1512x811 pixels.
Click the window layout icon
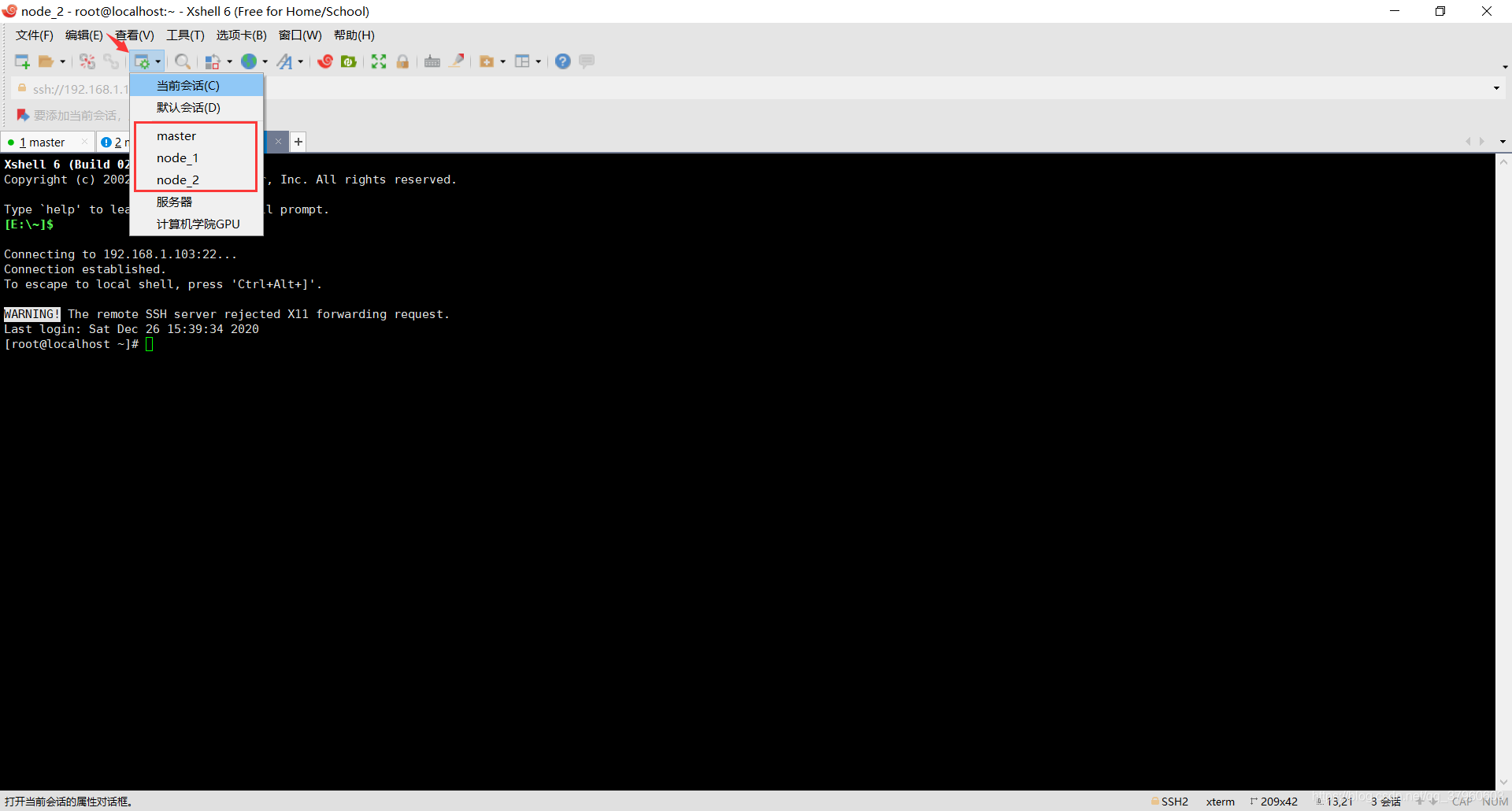[x=522, y=61]
